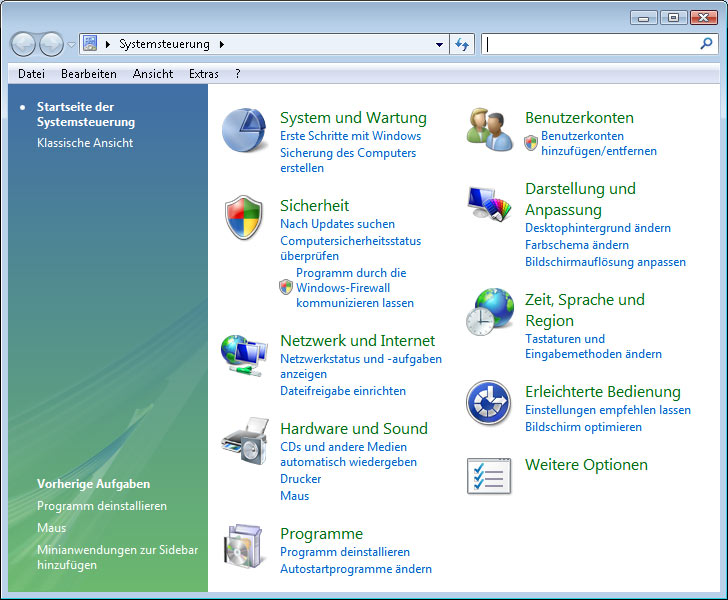
Task: Open the Hardware und Sound heading
Action: pos(354,428)
